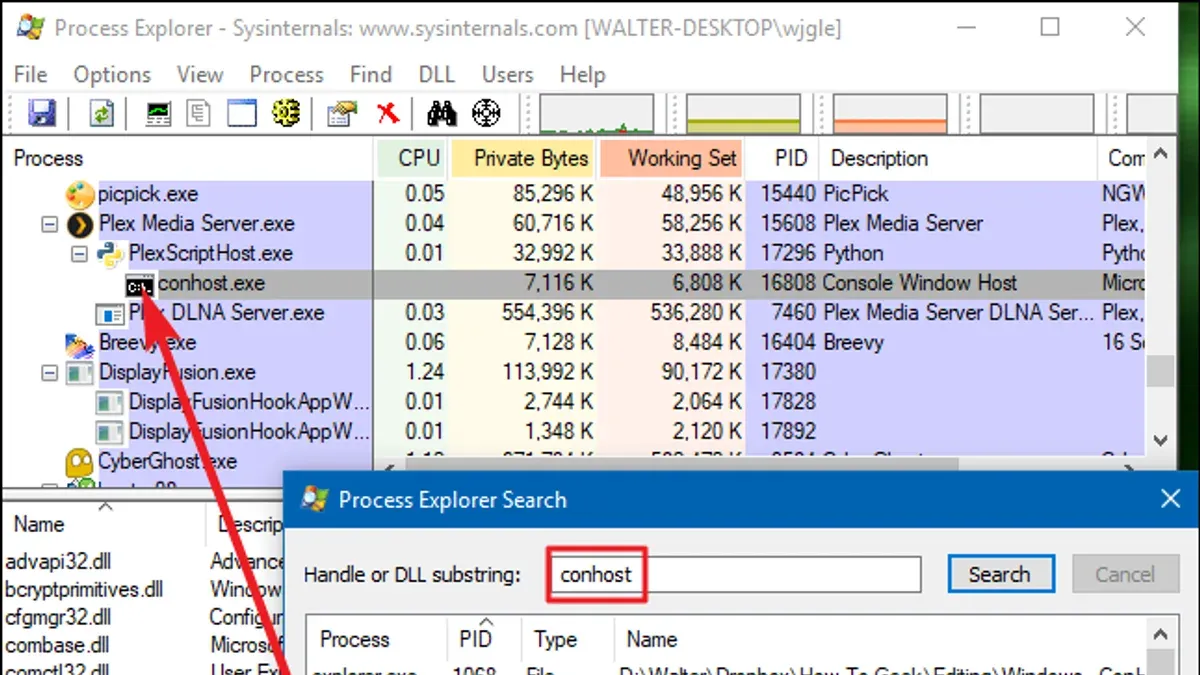Click the Save toolbar icon
1200x675 pixels.
pyautogui.click(x=42, y=113)
